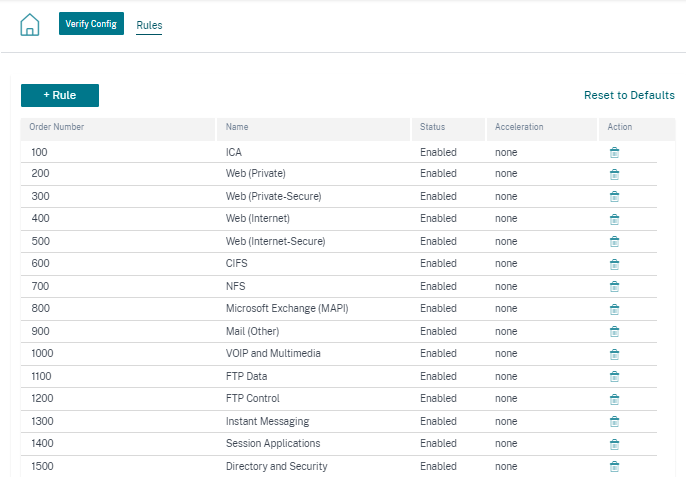Select order number 300 cell
The width and height of the screenshot is (686, 477).
point(40,196)
